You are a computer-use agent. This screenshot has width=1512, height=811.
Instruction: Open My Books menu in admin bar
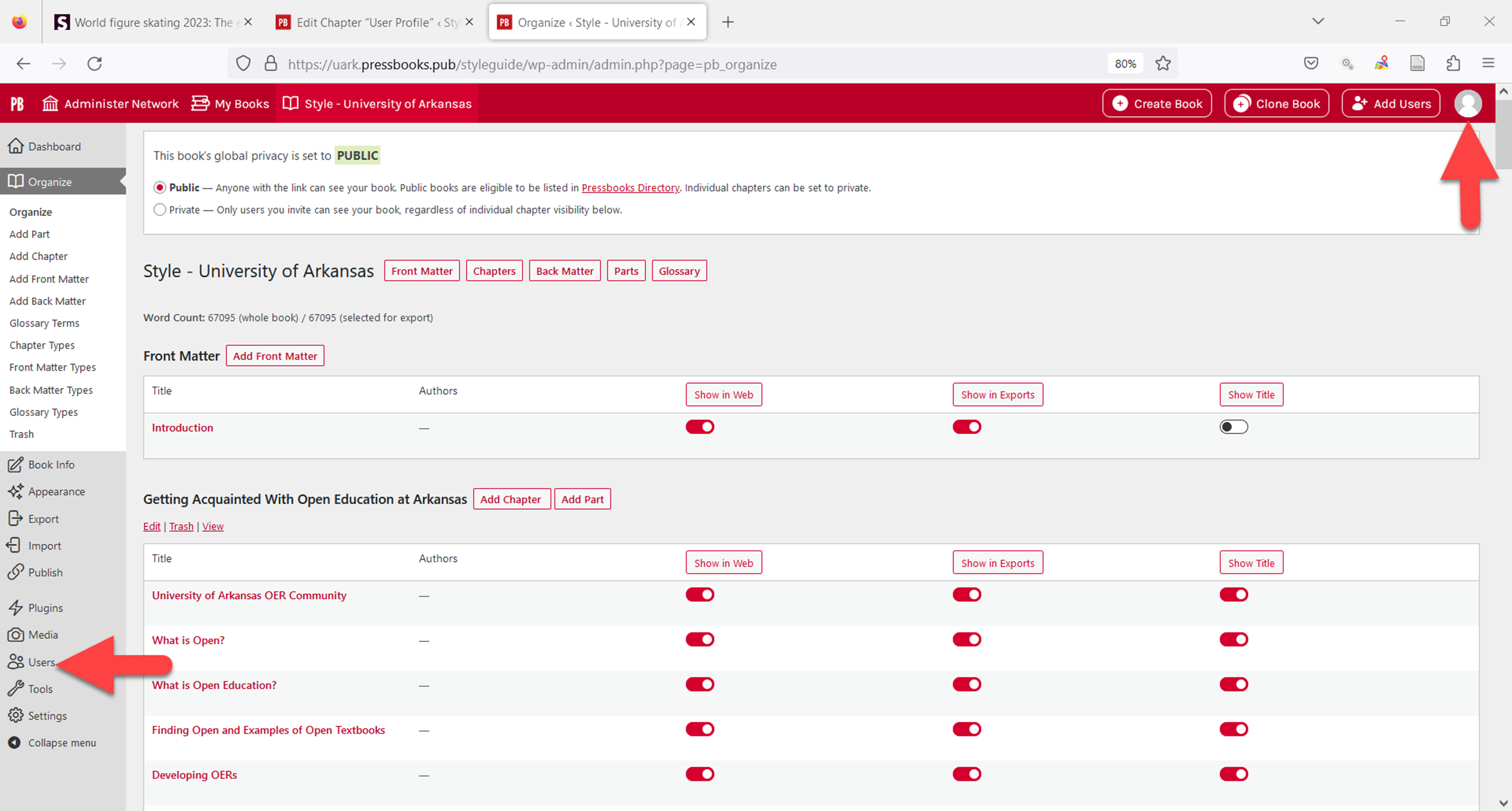[x=230, y=104]
